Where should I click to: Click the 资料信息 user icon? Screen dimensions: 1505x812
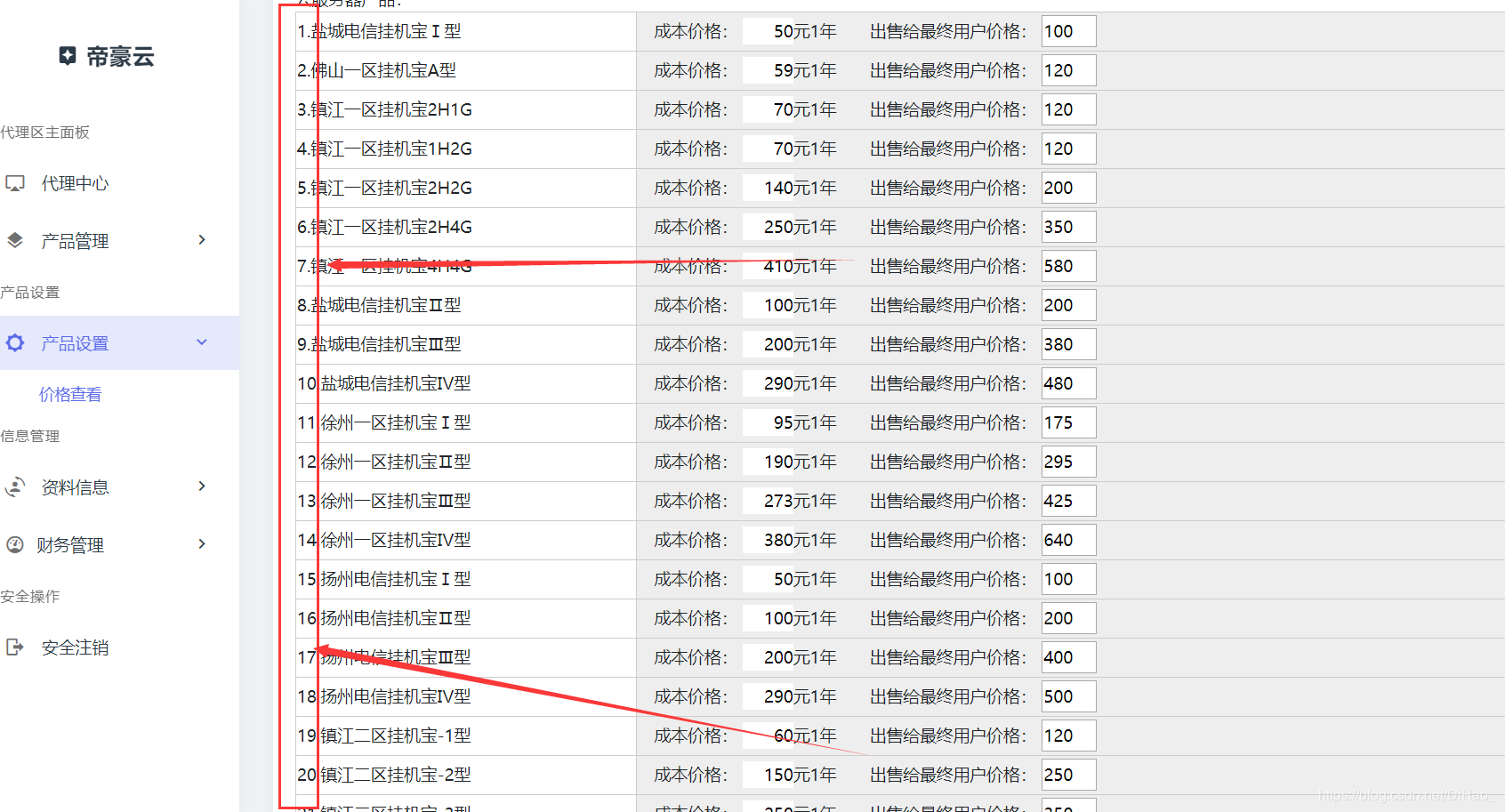(x=15, y=486)
